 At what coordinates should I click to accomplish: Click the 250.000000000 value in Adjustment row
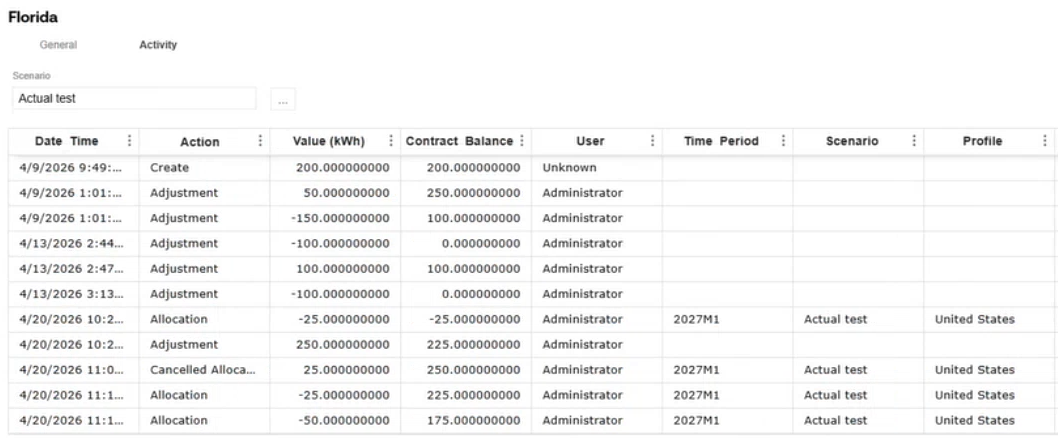[335, 345]
